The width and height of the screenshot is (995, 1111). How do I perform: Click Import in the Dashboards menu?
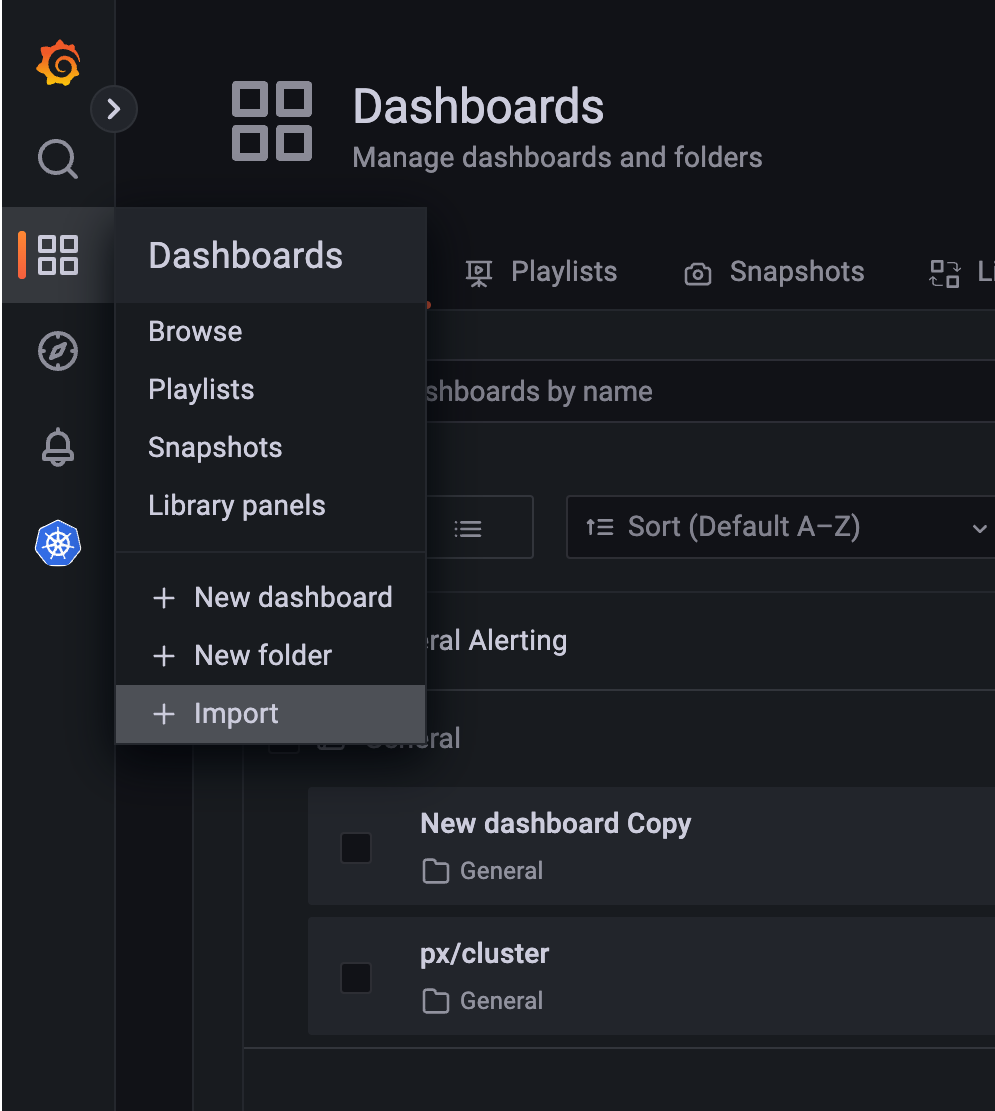coord(236,713)
